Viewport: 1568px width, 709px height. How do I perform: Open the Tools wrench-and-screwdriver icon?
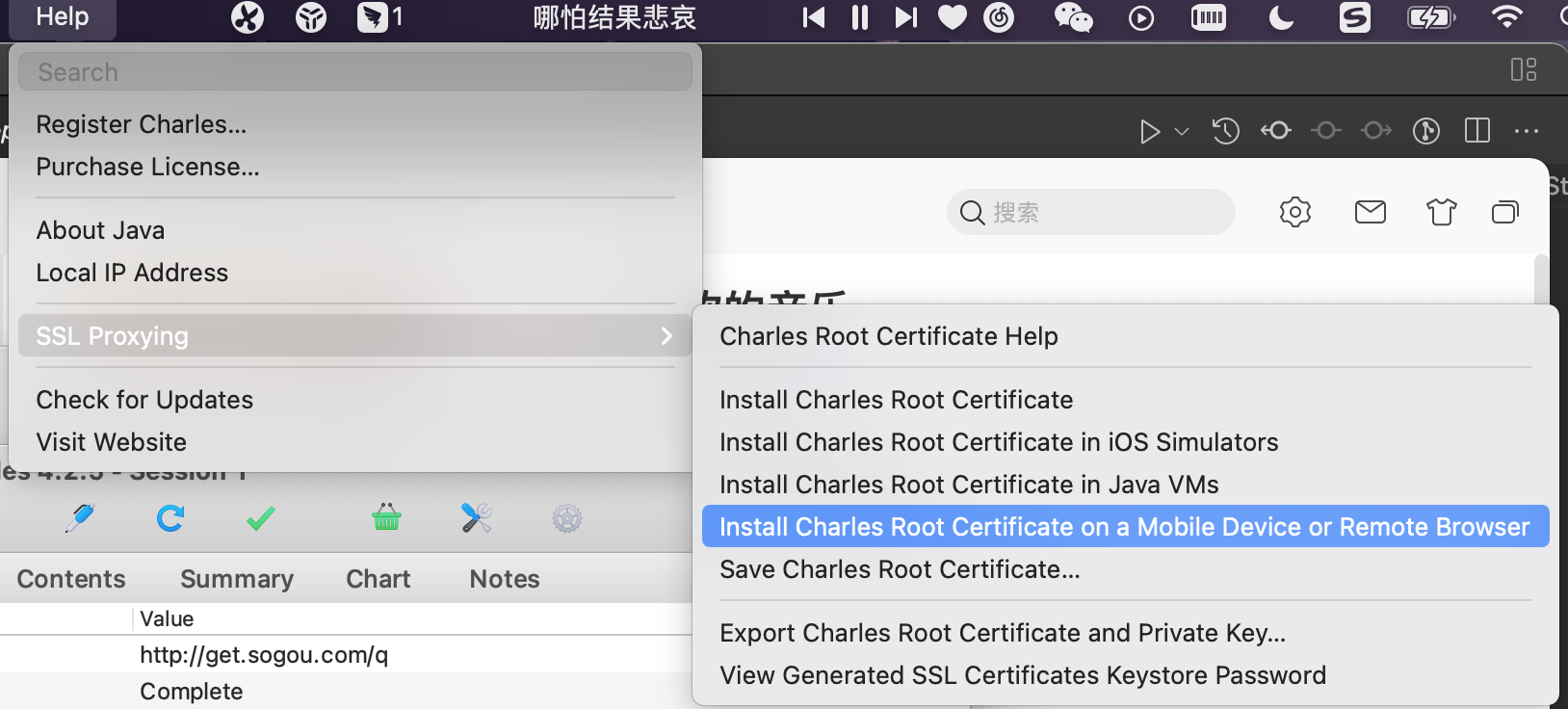(477, 518)
